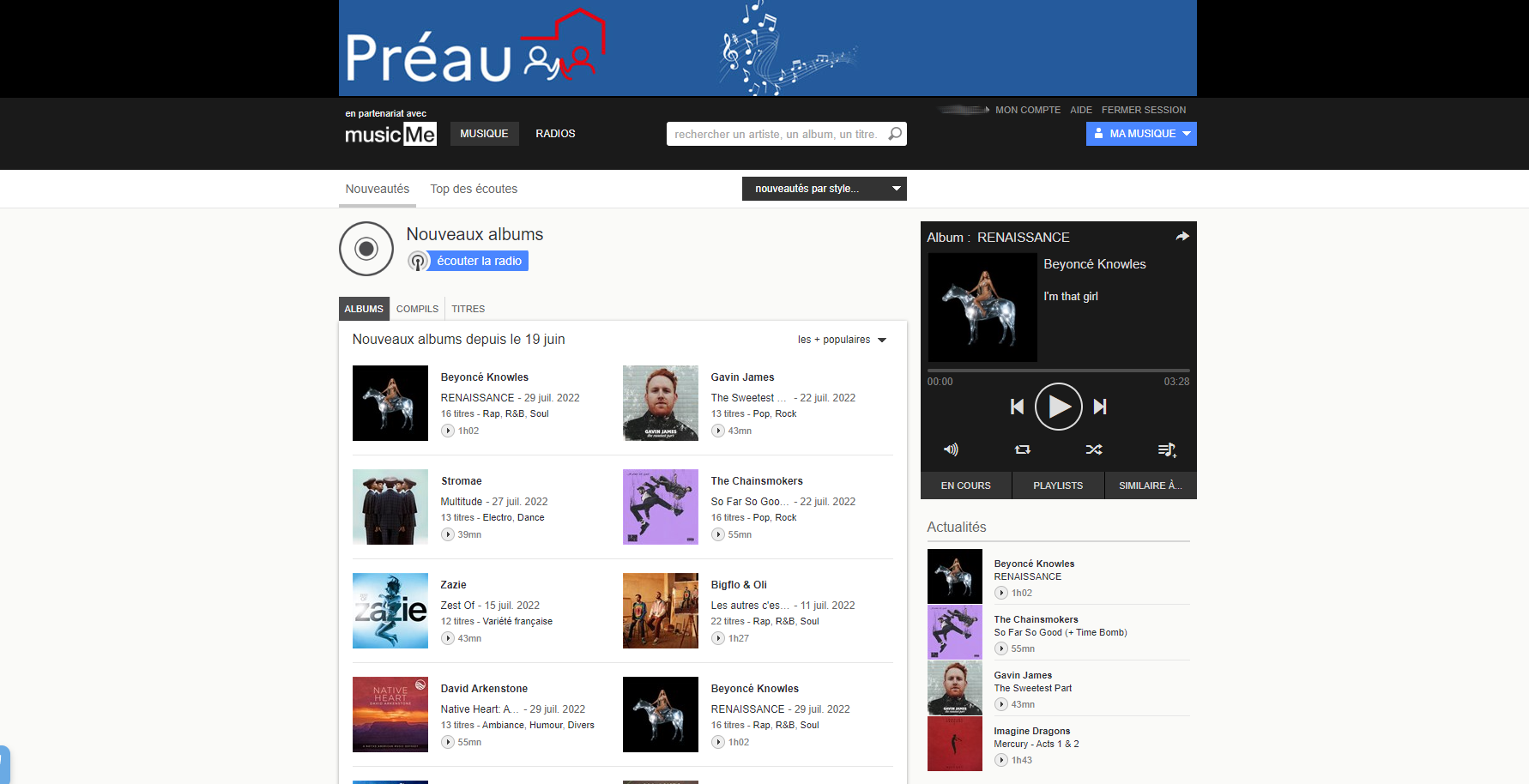1529x784 pixels.
Task: Open Beyoncé Knowles link in player panel
Action: [x=1095, y=264]
